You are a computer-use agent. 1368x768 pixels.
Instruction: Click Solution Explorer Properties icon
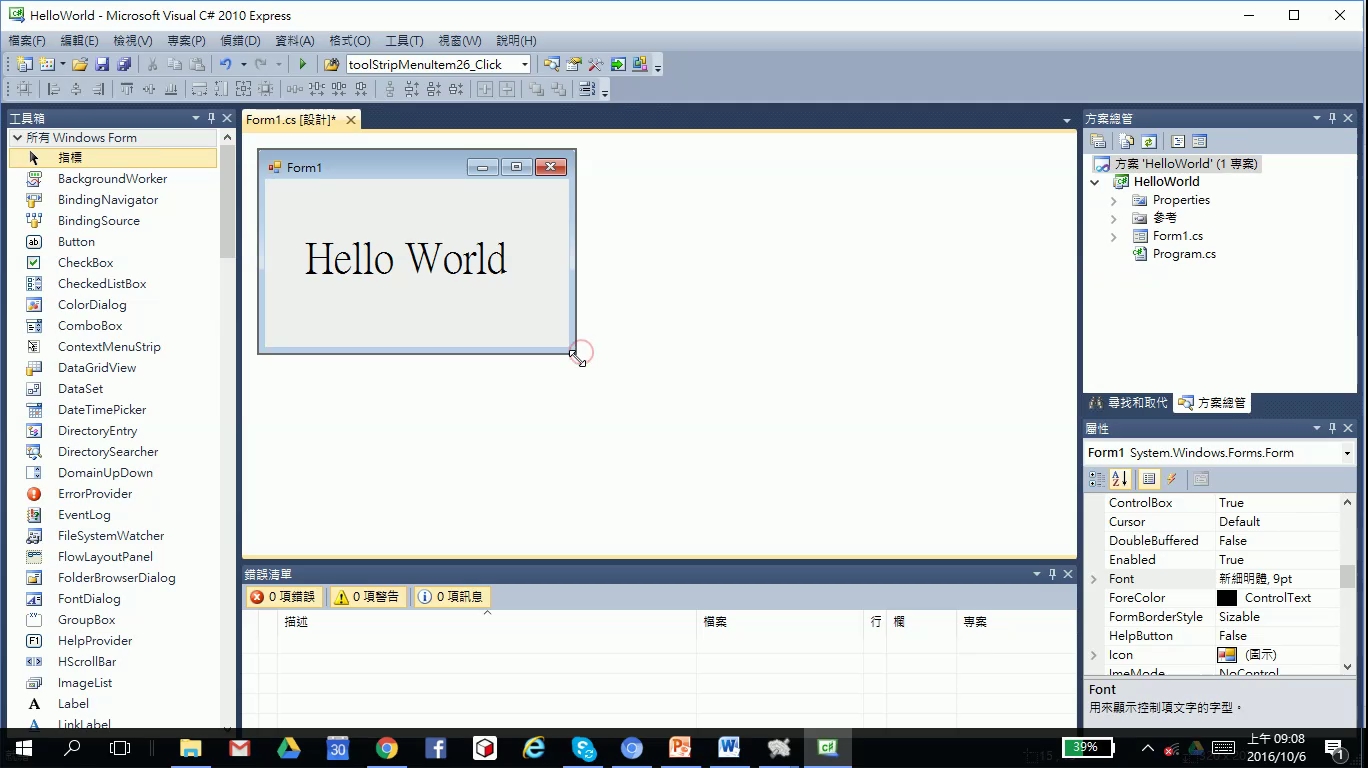point(1098,141)
